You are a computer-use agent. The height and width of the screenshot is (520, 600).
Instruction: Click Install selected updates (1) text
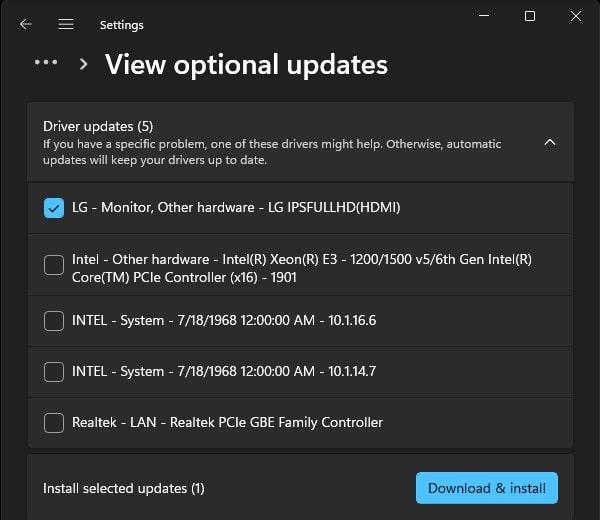pyautogui.click(x=124, y=488)
